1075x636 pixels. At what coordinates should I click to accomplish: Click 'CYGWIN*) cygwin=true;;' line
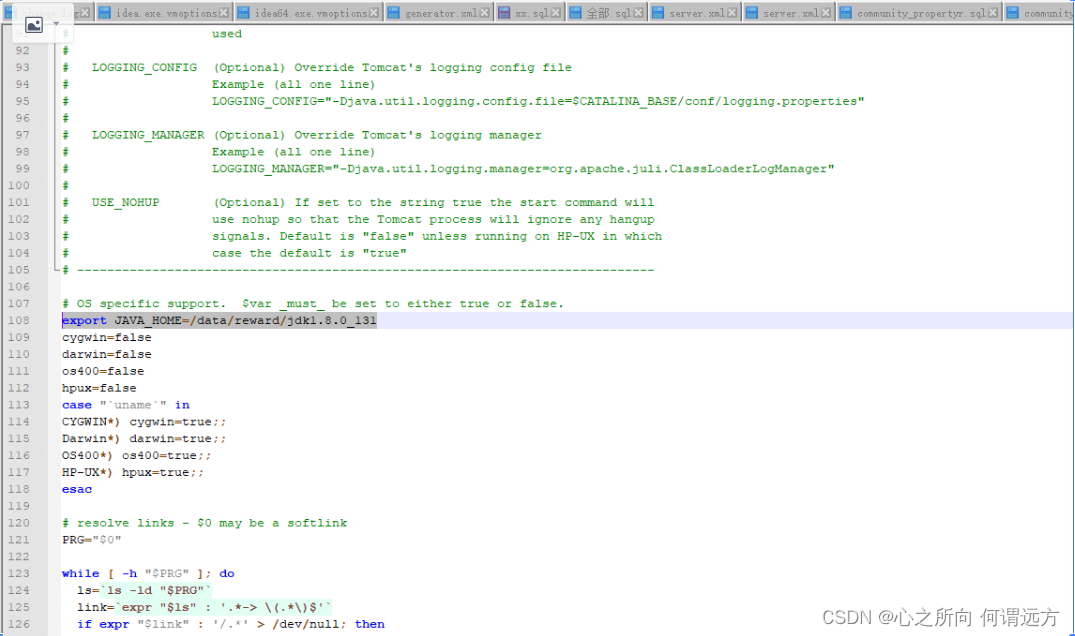(143, 421)
